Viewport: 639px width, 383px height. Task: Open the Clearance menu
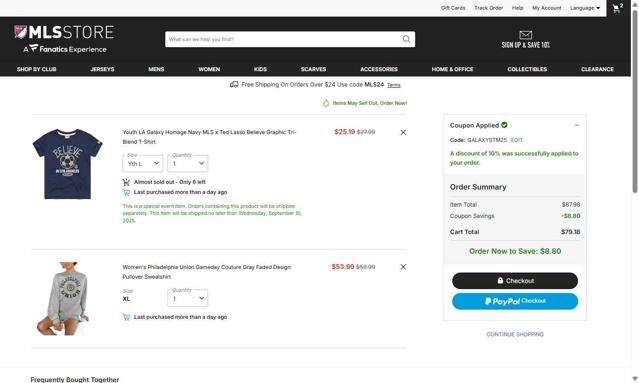597,69
